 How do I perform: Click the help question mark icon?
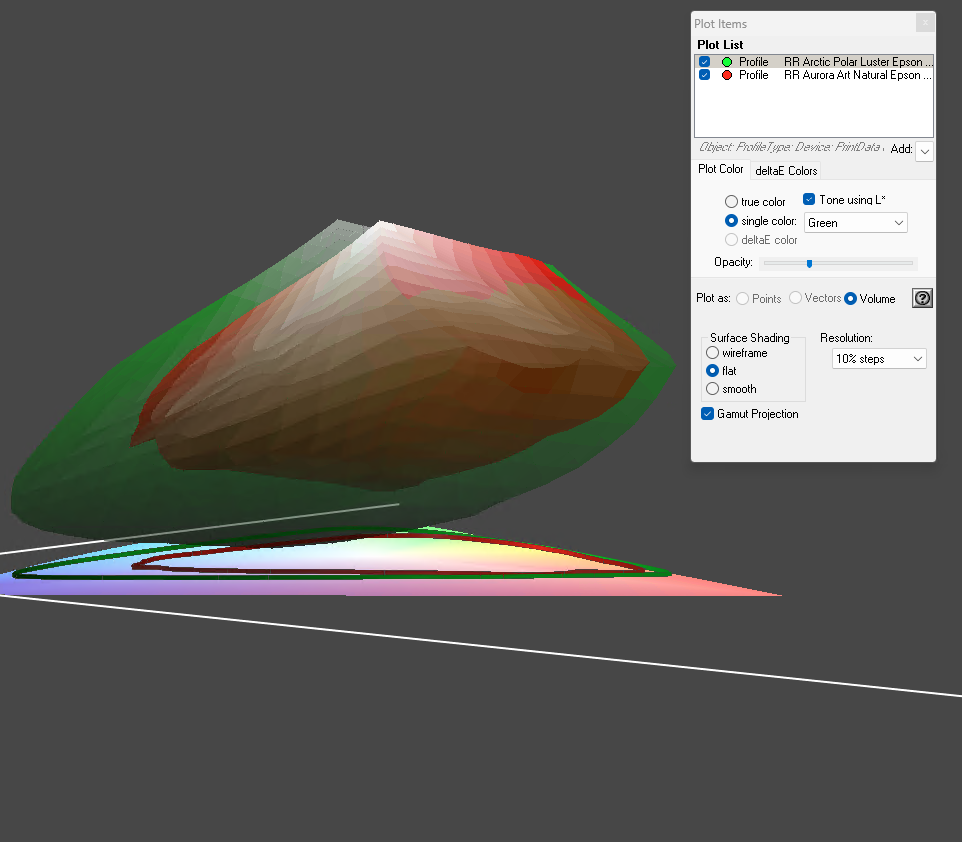click(922, 299)
